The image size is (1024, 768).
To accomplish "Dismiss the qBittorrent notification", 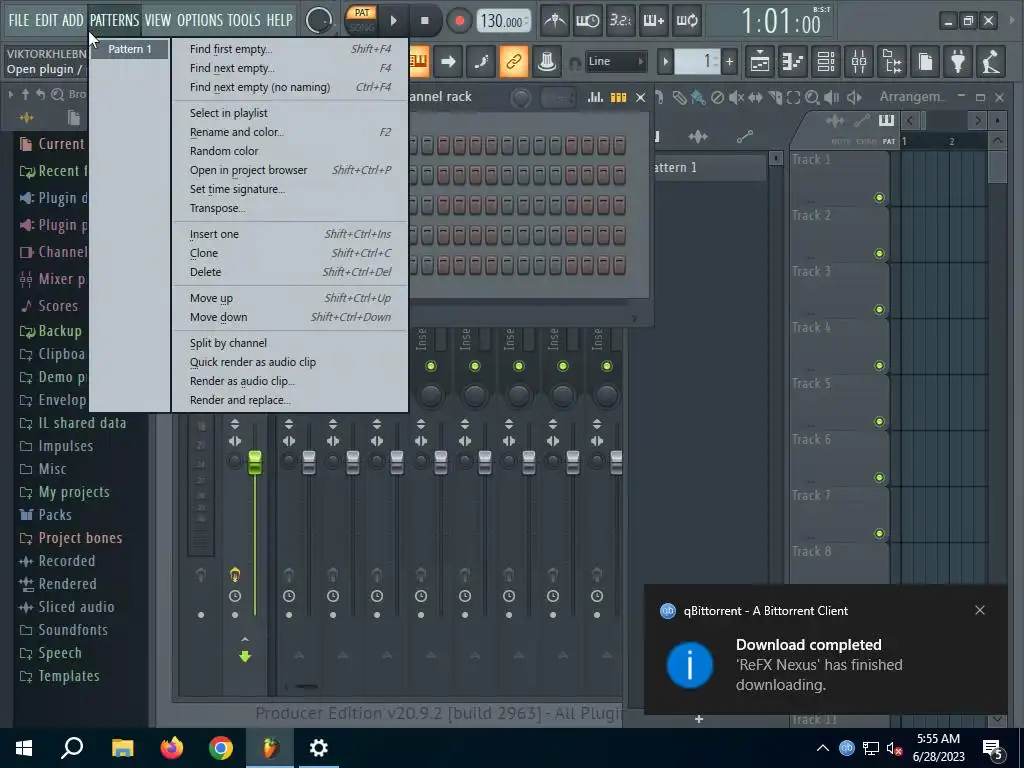I will (980, 610).
